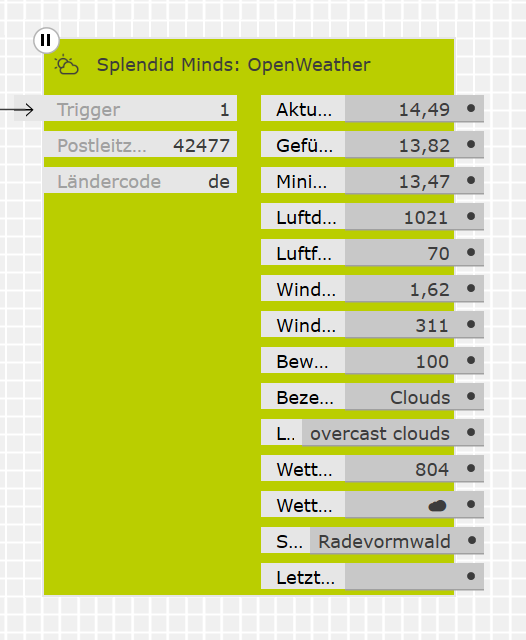Select the Ländercode field showing de
The height and width of the screenshot is (640, 526).
140,180
